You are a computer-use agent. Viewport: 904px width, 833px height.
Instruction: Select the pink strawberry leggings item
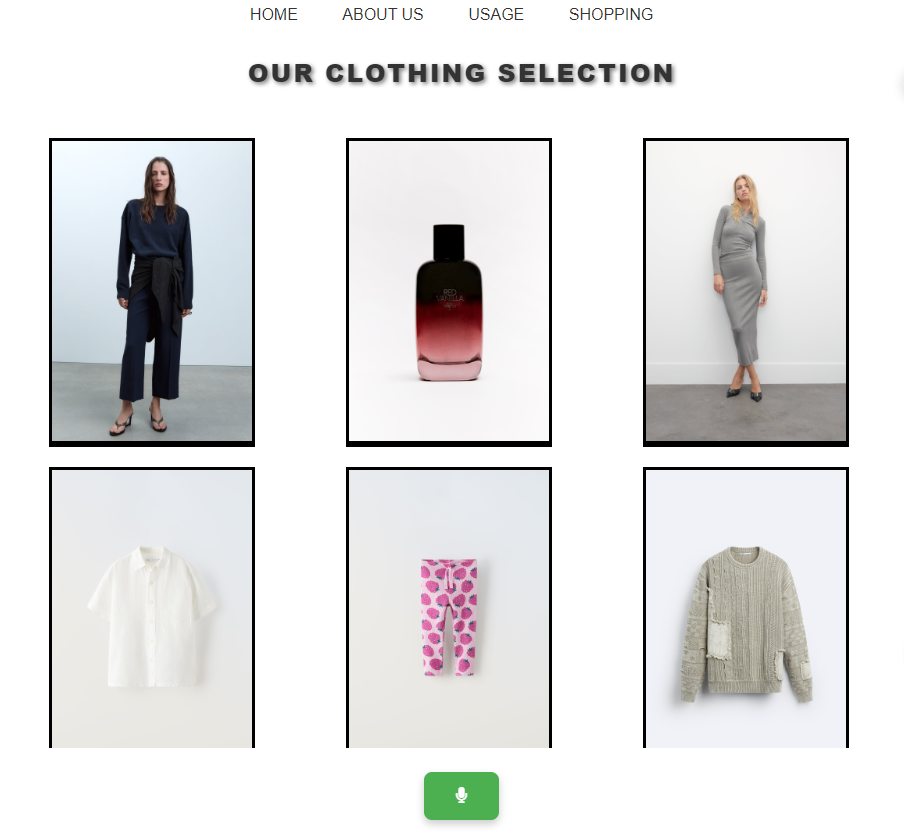(x=449, y=608)
